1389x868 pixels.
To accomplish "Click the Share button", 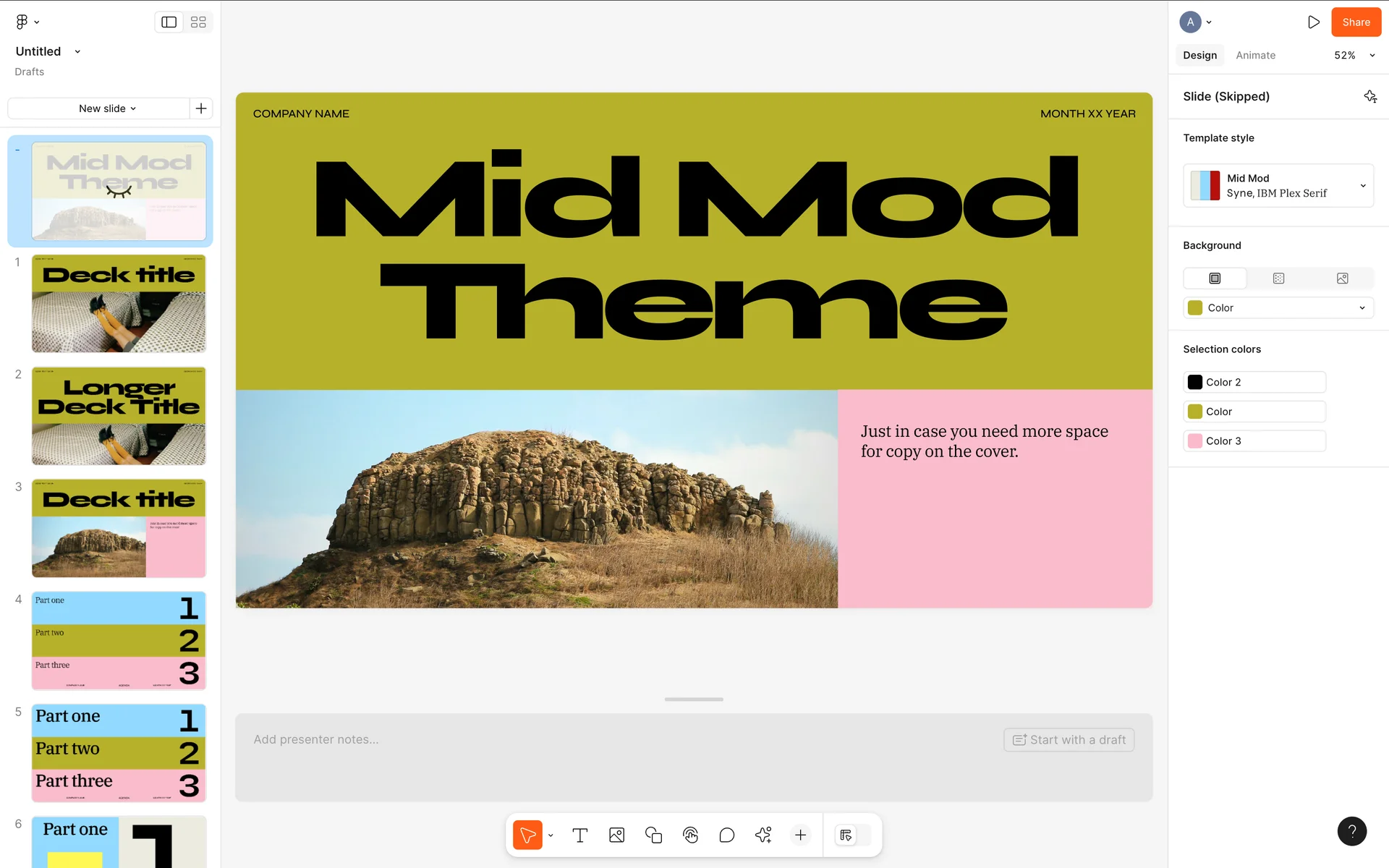I will (x=1356, y=22).
